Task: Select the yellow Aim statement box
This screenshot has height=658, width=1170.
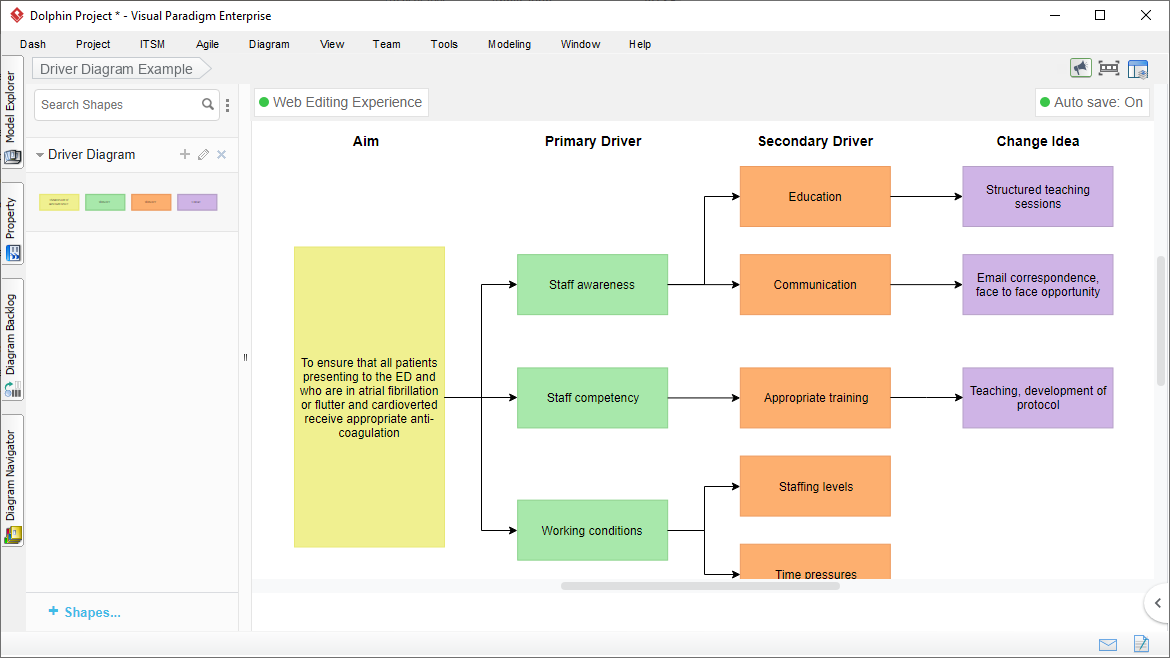Action: point(369,397)
